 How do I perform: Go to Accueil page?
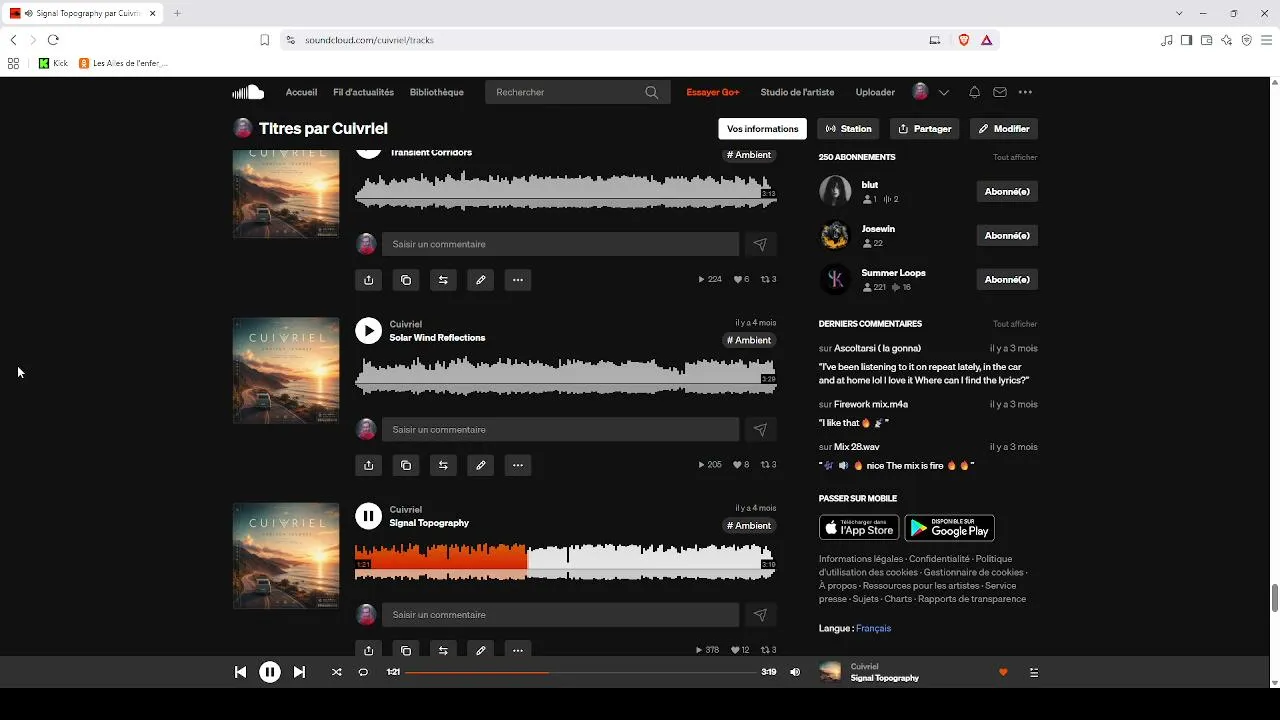coord(301,92)
